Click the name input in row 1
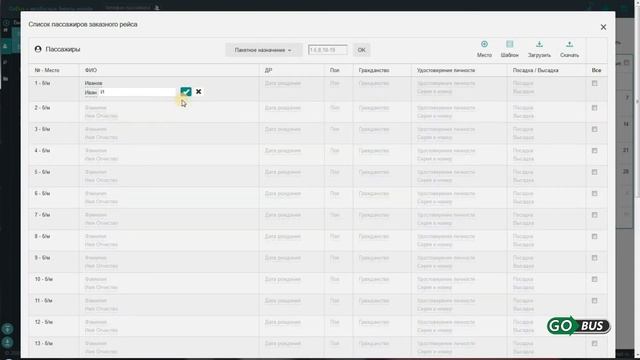This screenshot has height=360, width=640. tap(138, 92)
